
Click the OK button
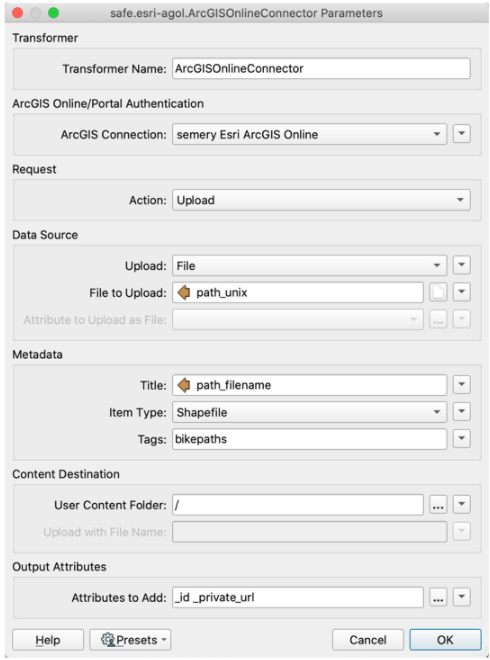coord(445,640)
